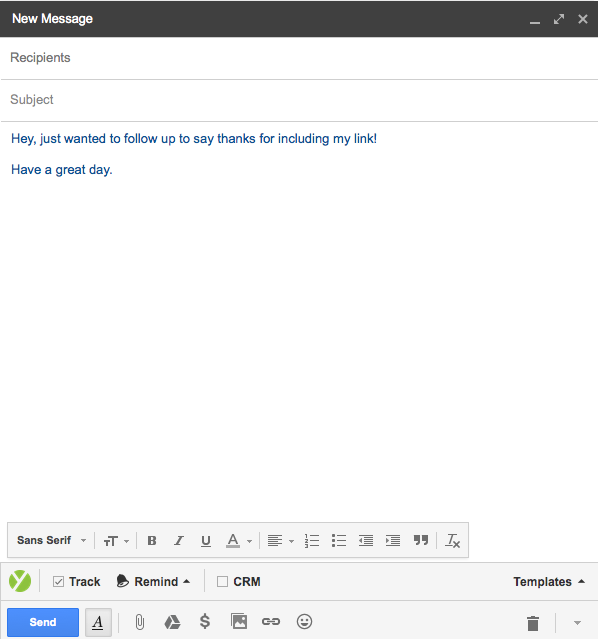The image size is (598, 639).
Task: Click the green Yesware logo icon
Action: tap(20, 581)
